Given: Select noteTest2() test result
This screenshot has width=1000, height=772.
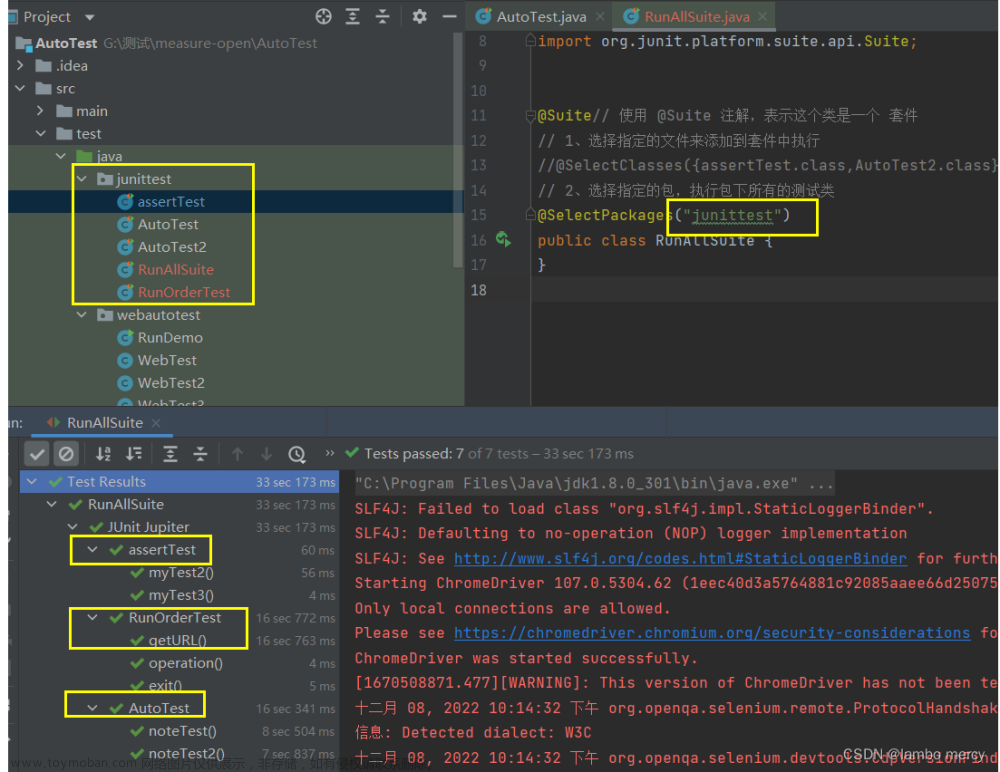Looking at the screenshot, I should click(186, 754).
